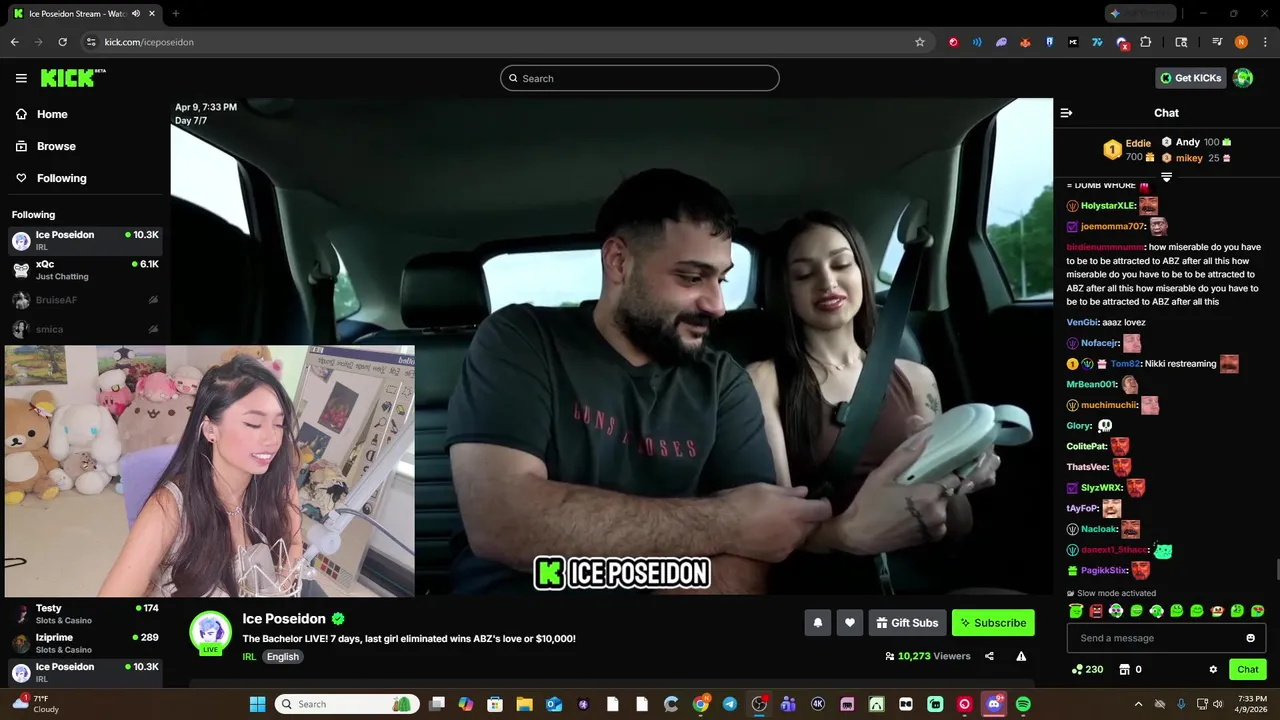Click the Kick logo
The image size is (1280, 720).
point(73,78)
